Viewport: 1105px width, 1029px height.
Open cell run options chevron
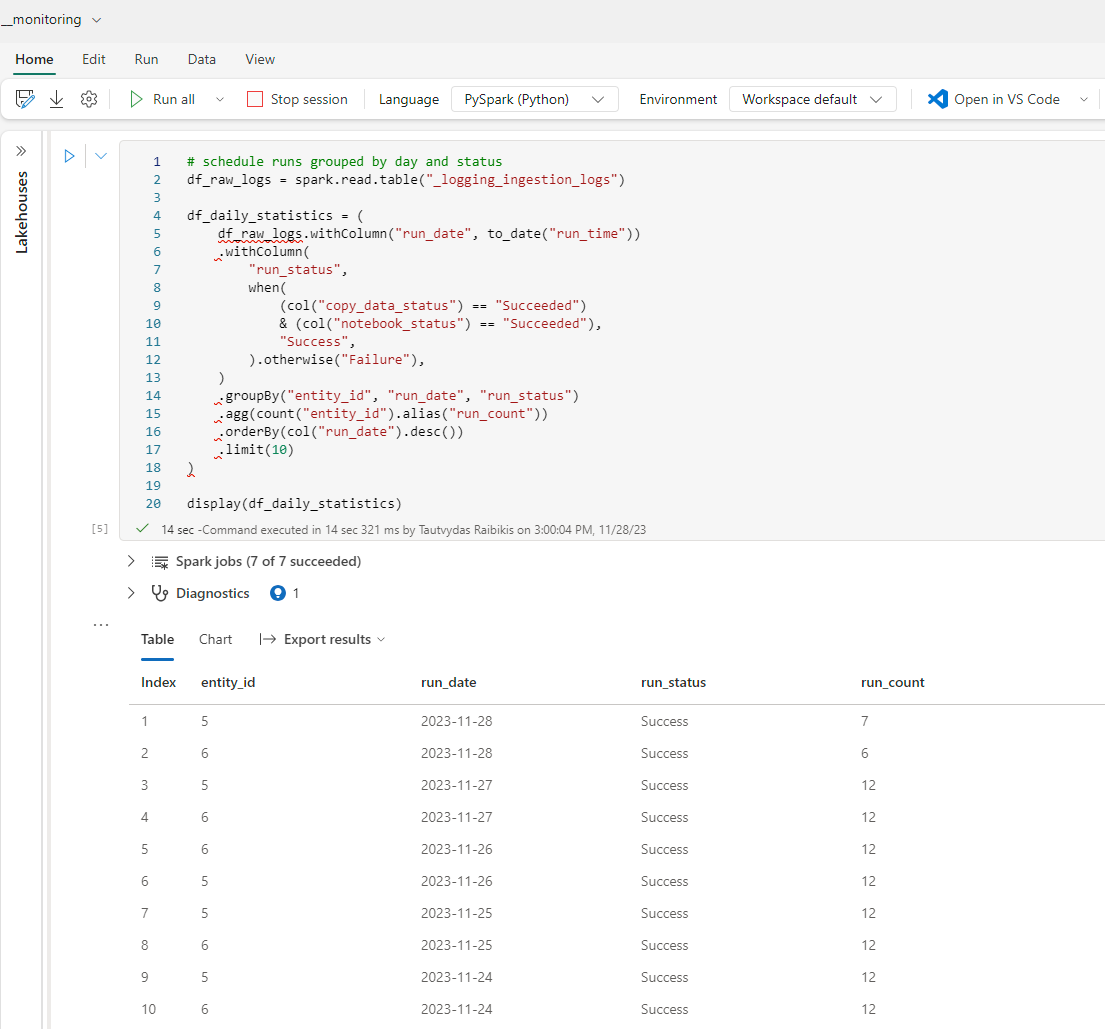click(101, 156)
